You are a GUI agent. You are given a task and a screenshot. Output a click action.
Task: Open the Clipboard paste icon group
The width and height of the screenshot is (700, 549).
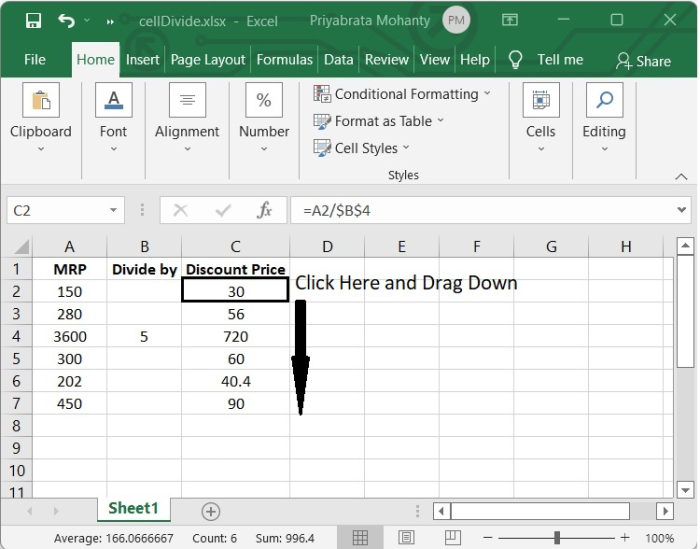(41, 101)
